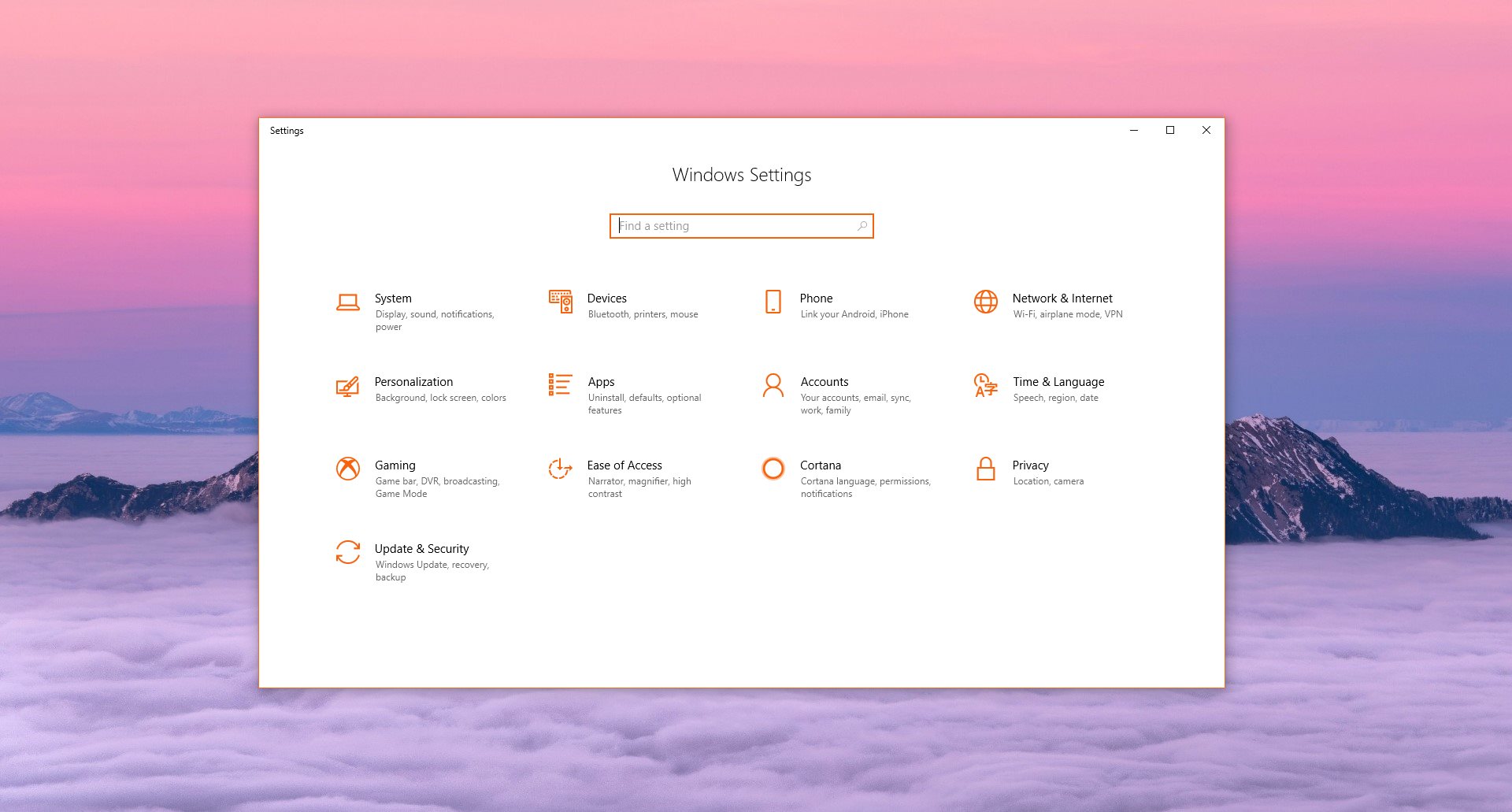The width and height of the screenshot is (1512, 812).
Task: Open the System laptop icon
Action: [348, 302]
